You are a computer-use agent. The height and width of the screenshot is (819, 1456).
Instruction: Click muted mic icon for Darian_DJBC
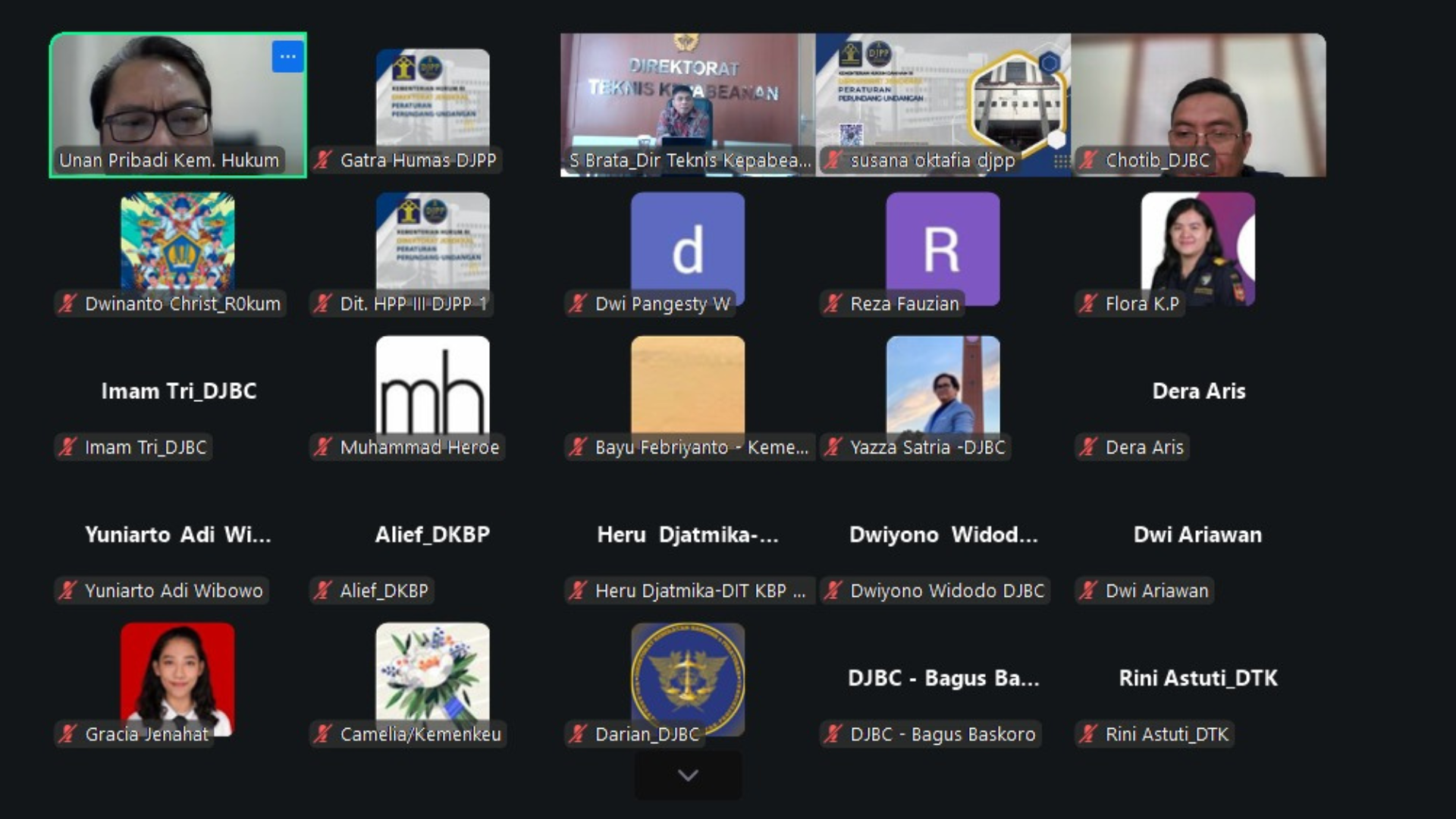(578, 733)
